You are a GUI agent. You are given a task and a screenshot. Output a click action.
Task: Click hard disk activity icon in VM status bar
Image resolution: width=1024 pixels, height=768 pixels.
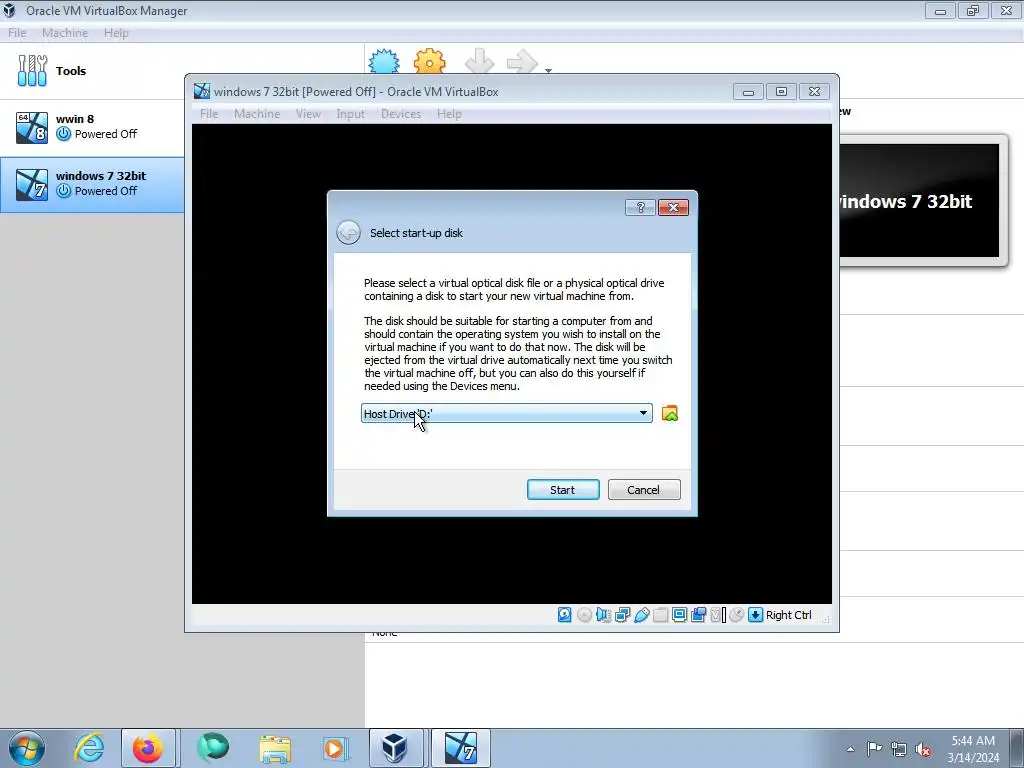(565, 615)
